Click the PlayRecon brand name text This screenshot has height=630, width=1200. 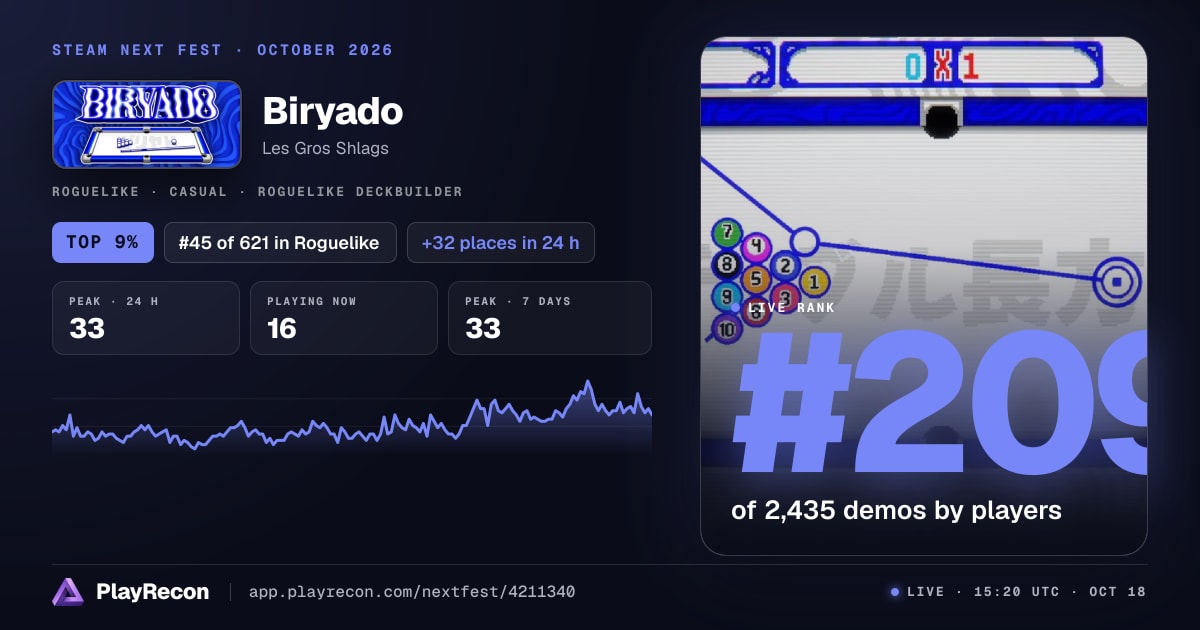click(x=153, y=592)
